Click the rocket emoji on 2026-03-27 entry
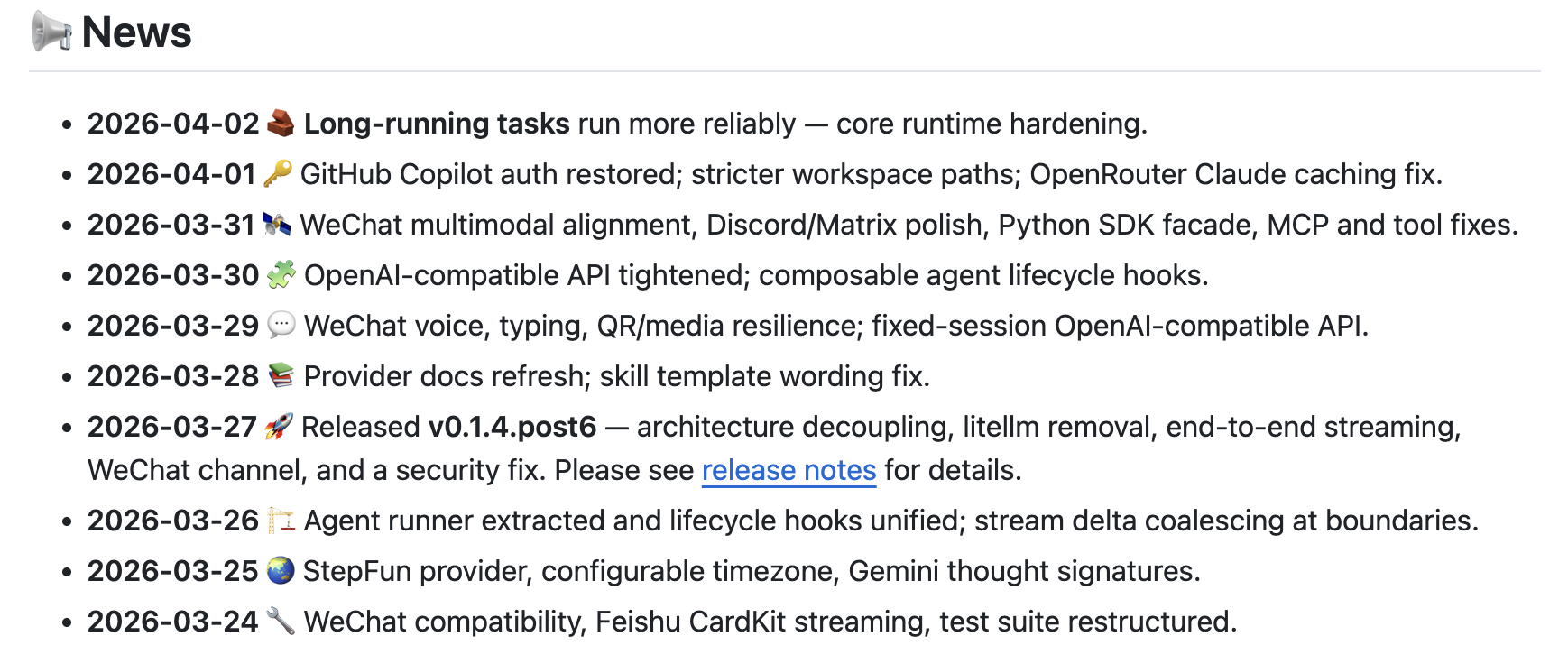Viewport: 1568px width, 664px height. click(279, 427)
